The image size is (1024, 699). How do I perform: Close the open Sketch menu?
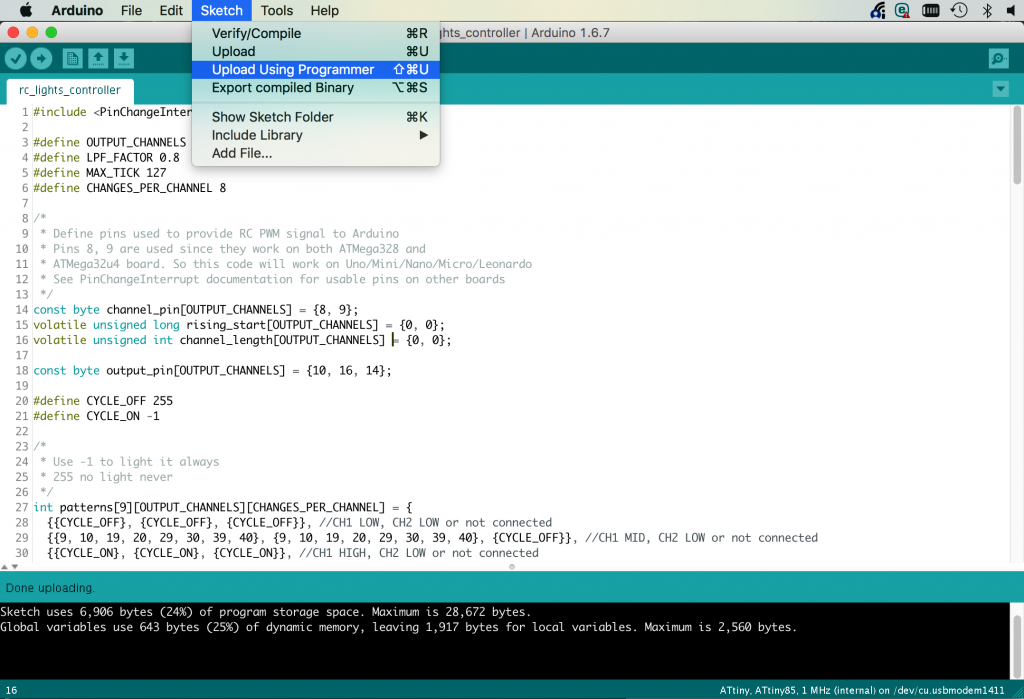221,10
